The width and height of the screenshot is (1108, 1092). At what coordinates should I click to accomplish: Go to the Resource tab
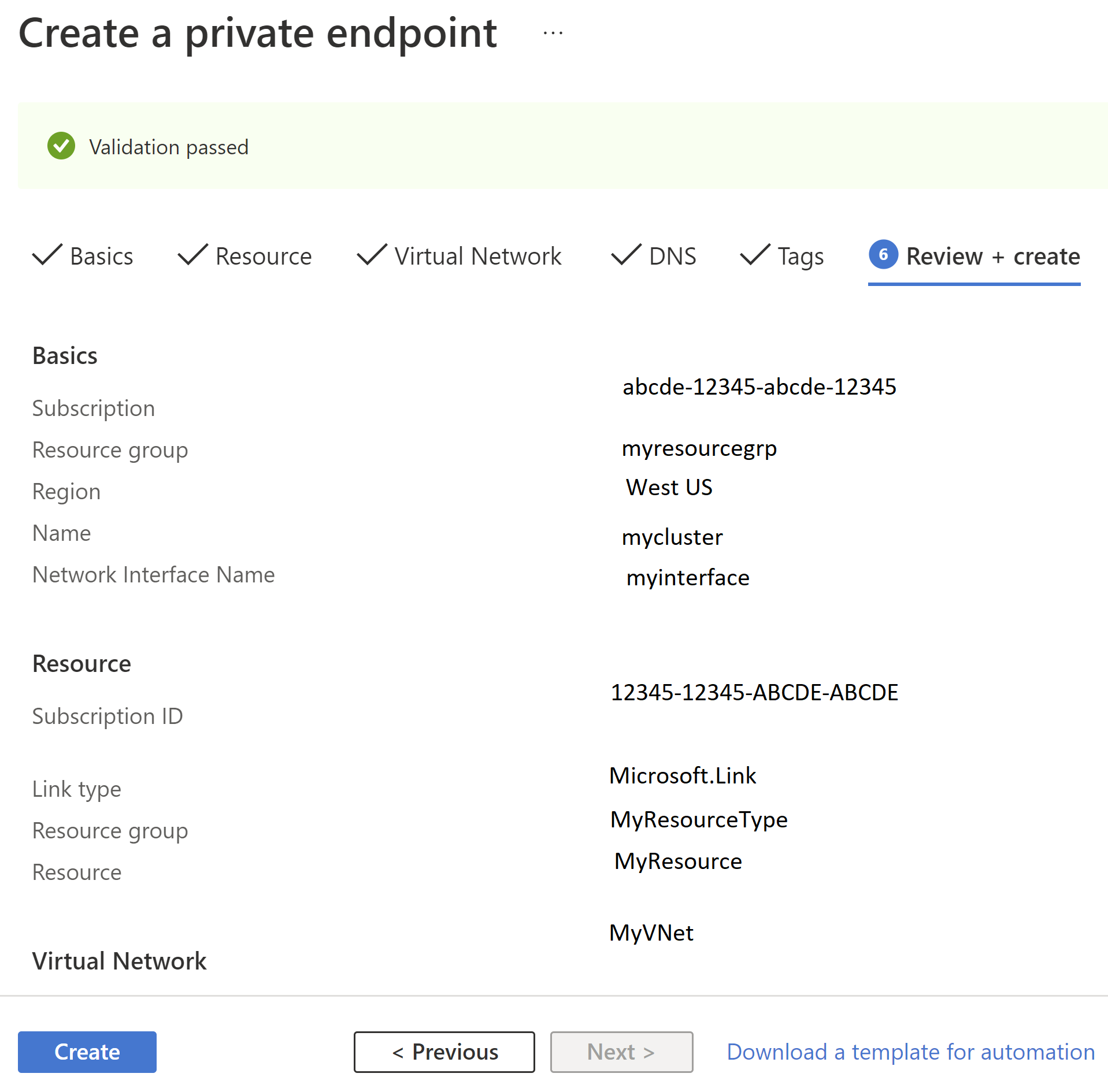[x=264, y=257]
